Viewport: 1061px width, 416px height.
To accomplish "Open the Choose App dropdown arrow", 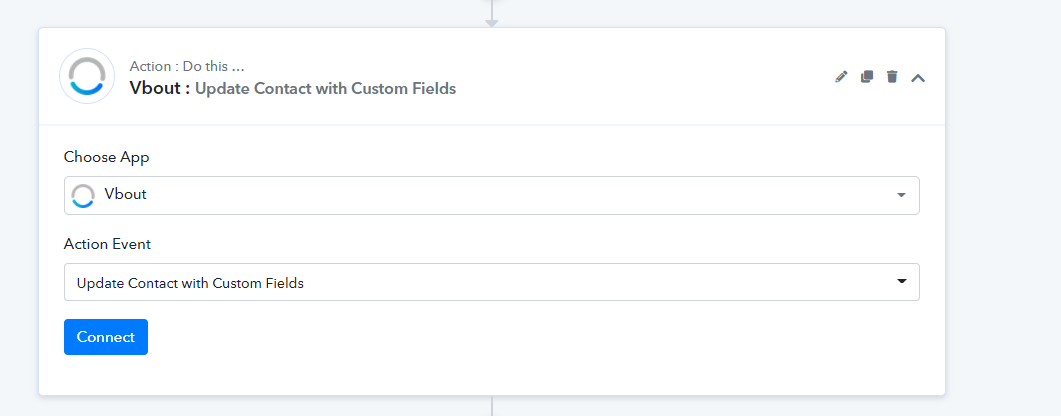I will [x=901, y=195].
